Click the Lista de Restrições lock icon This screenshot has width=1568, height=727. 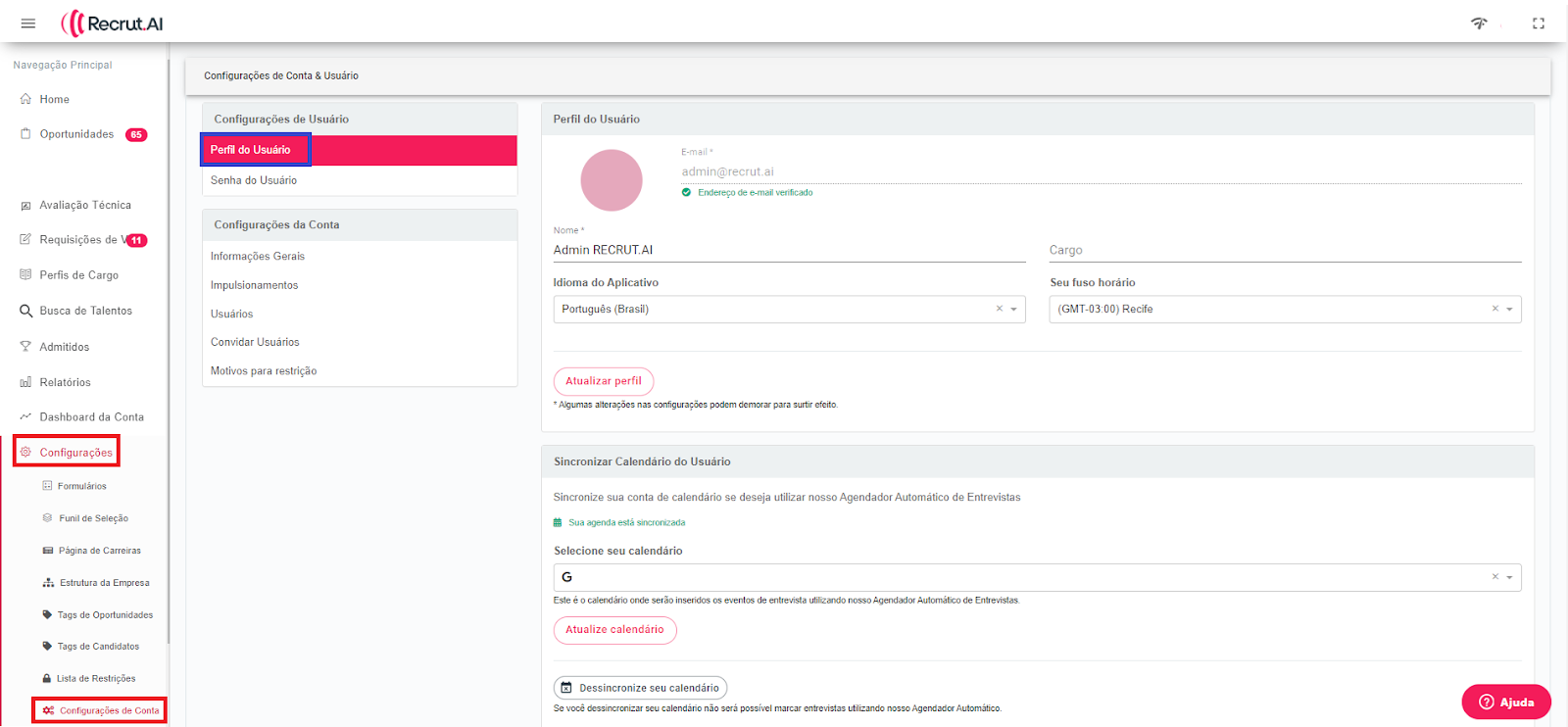click(x=47, y=678)
